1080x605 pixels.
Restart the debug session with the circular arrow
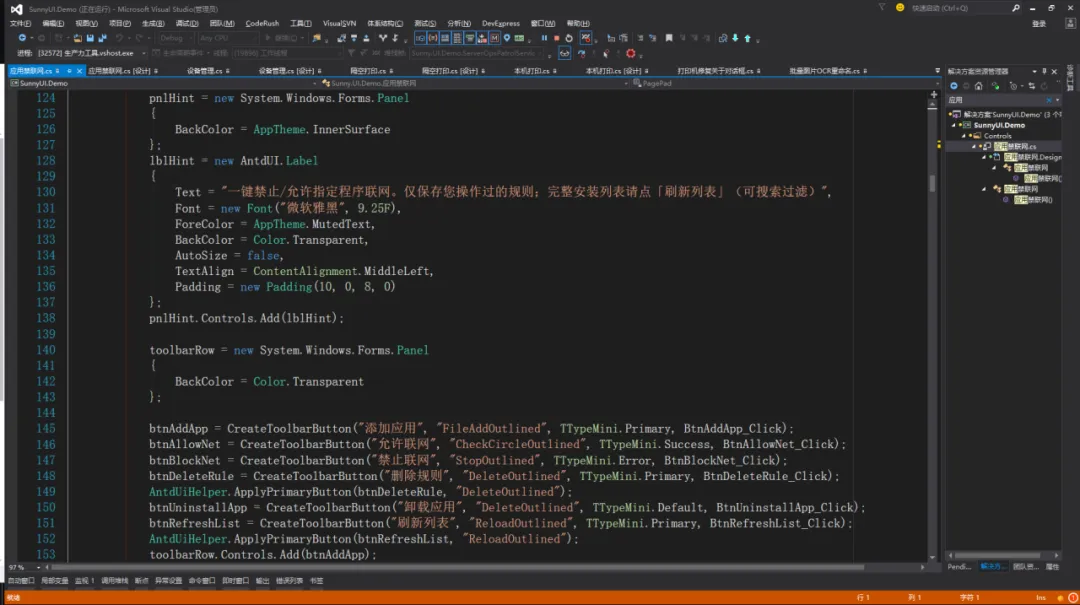point(569,39)
